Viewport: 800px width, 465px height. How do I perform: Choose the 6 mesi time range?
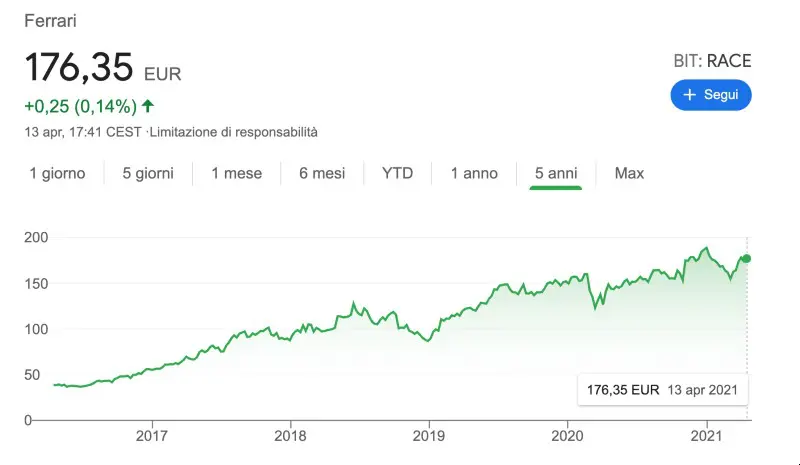pos(322,174)
